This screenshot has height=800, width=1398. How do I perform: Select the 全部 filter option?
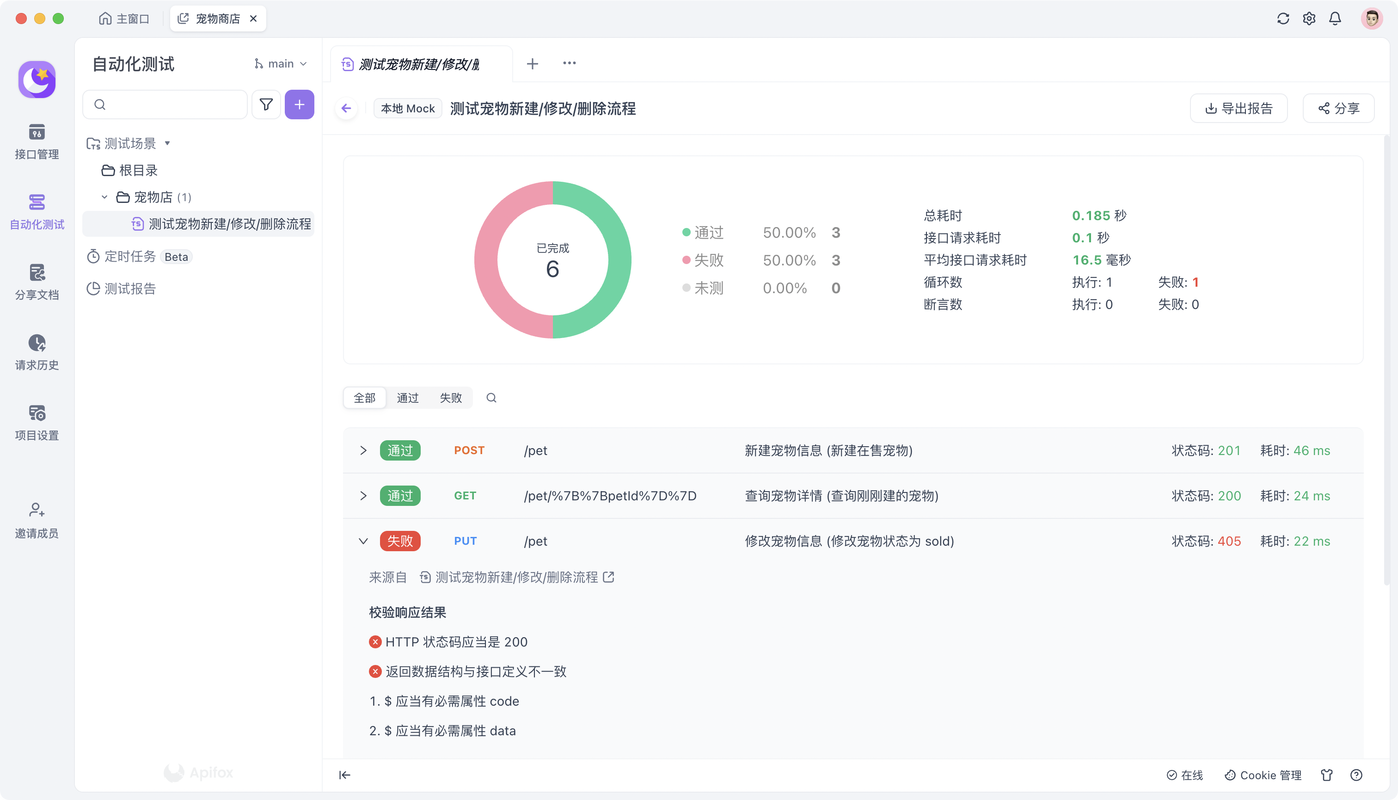(x=365, y=398)
